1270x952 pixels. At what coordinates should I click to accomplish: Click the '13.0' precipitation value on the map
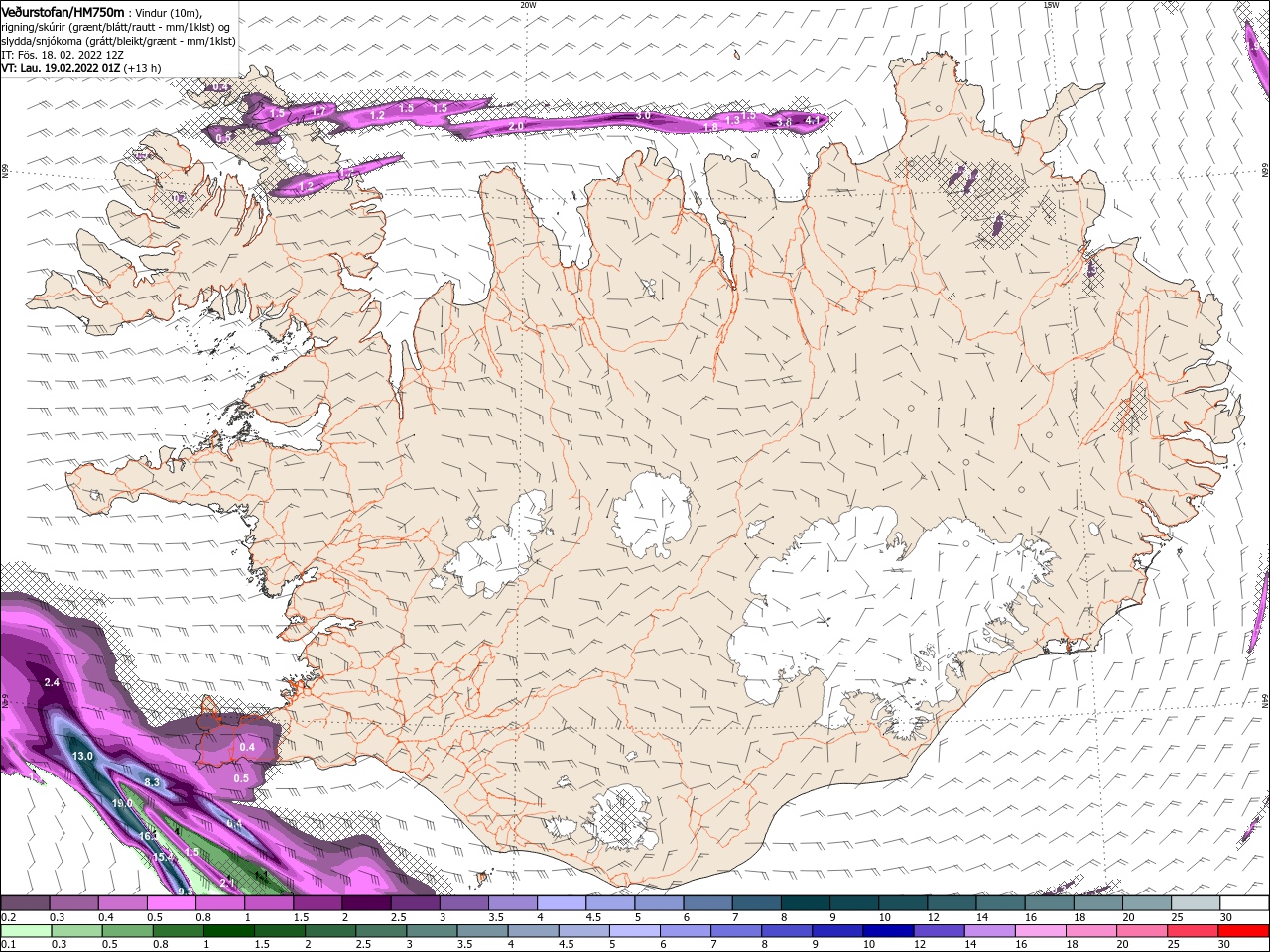tap(82, 756)
